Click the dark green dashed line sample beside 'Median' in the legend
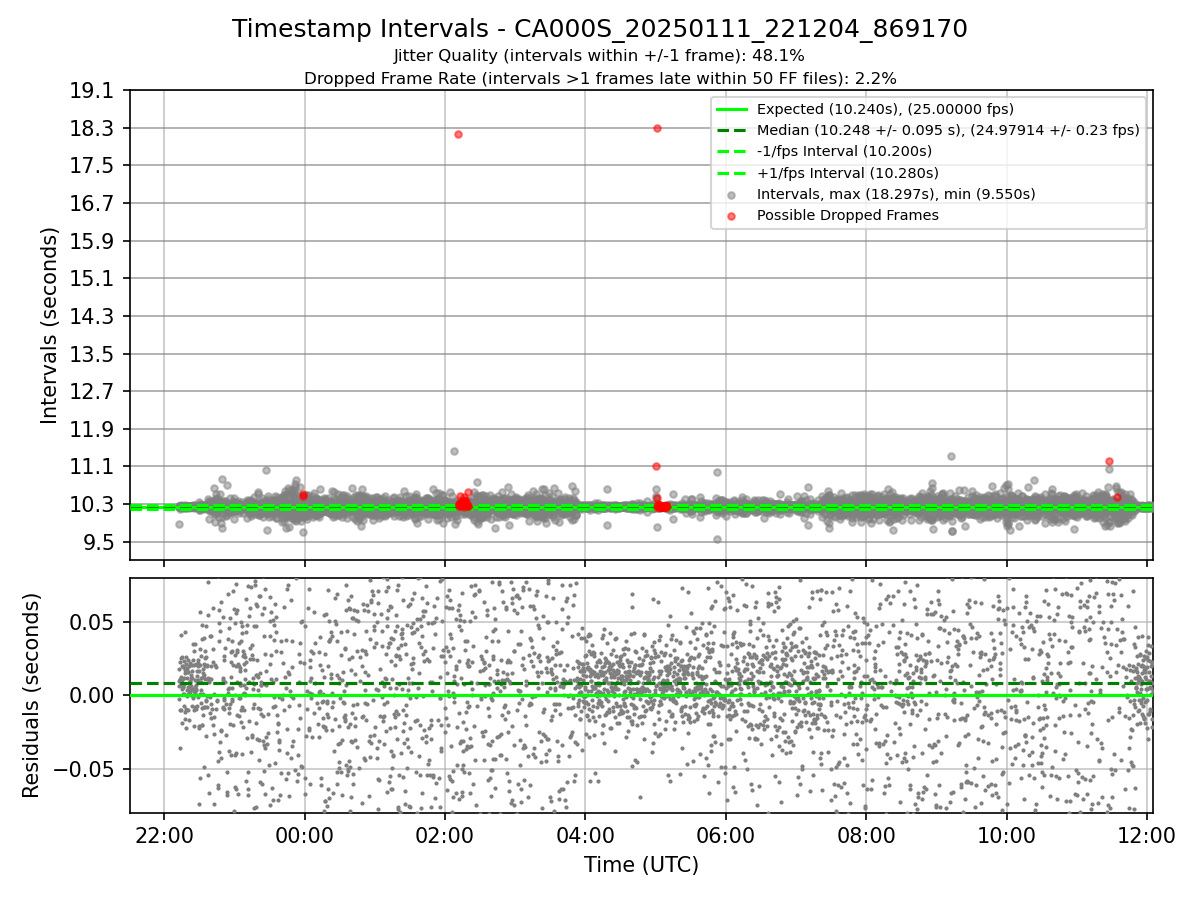1200x900 pixels. pyautogui.click(x=732, y=130)
